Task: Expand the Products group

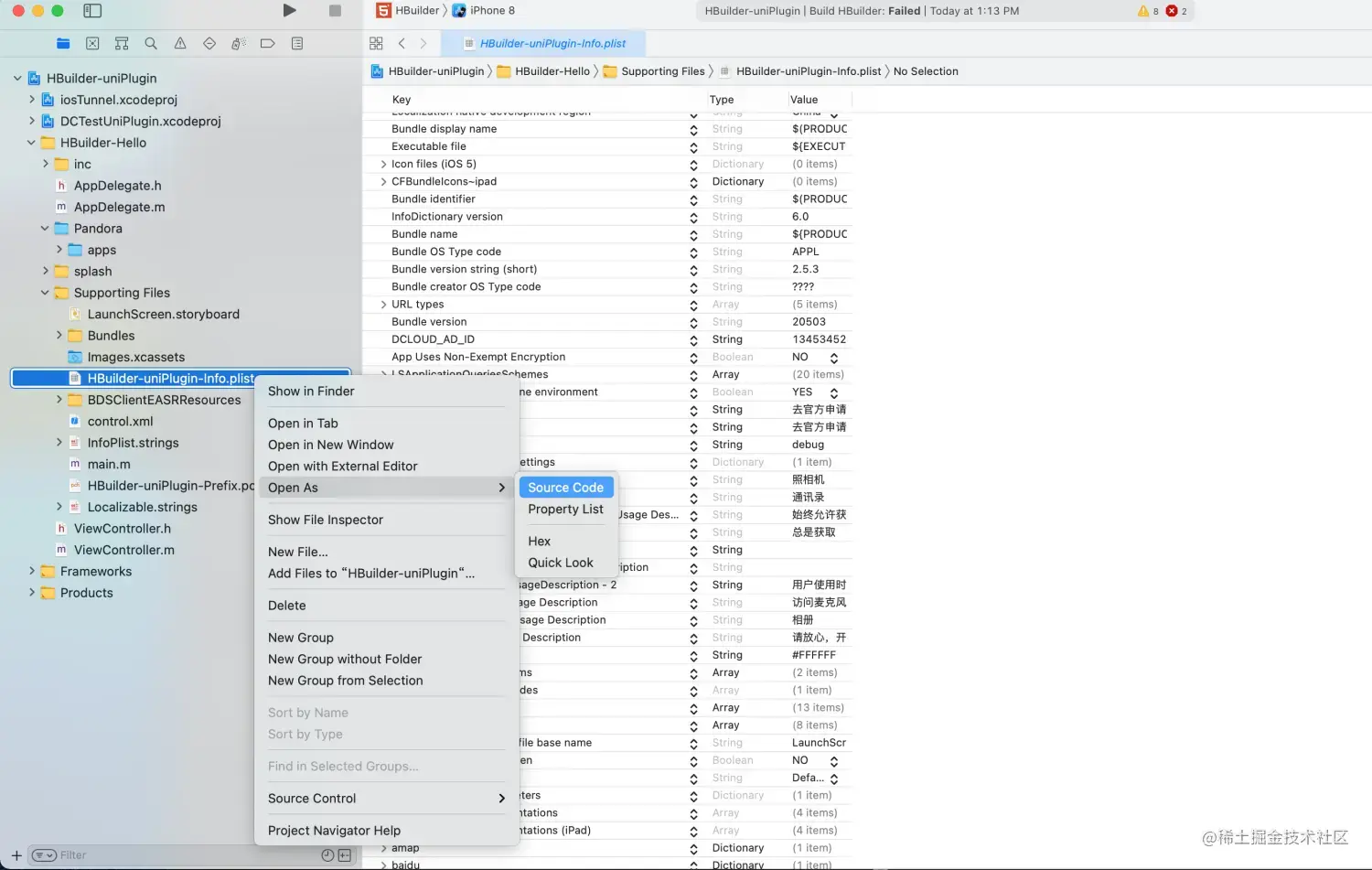Action: click(x=31, y=592)
